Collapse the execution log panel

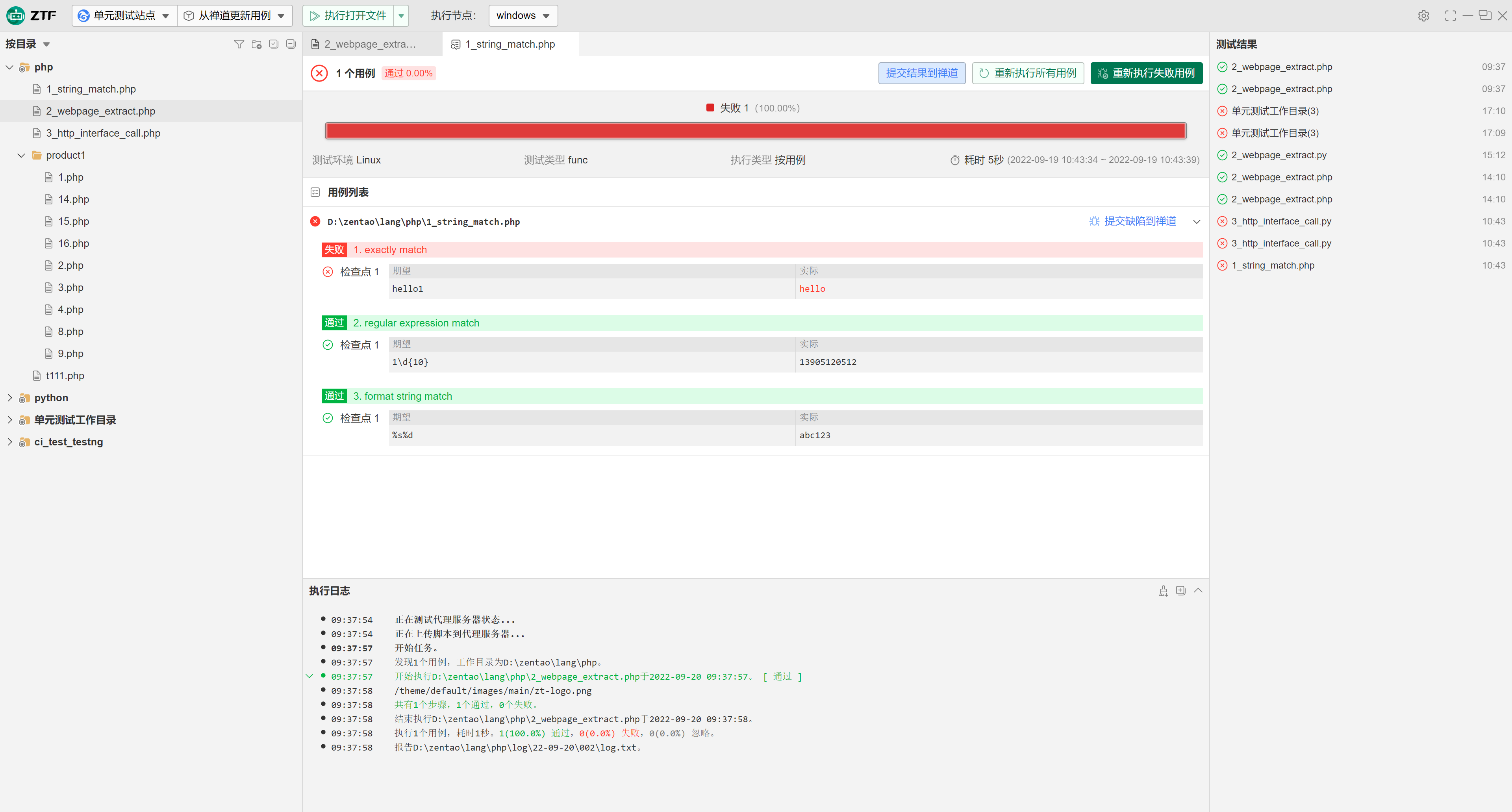(1198, 591)
